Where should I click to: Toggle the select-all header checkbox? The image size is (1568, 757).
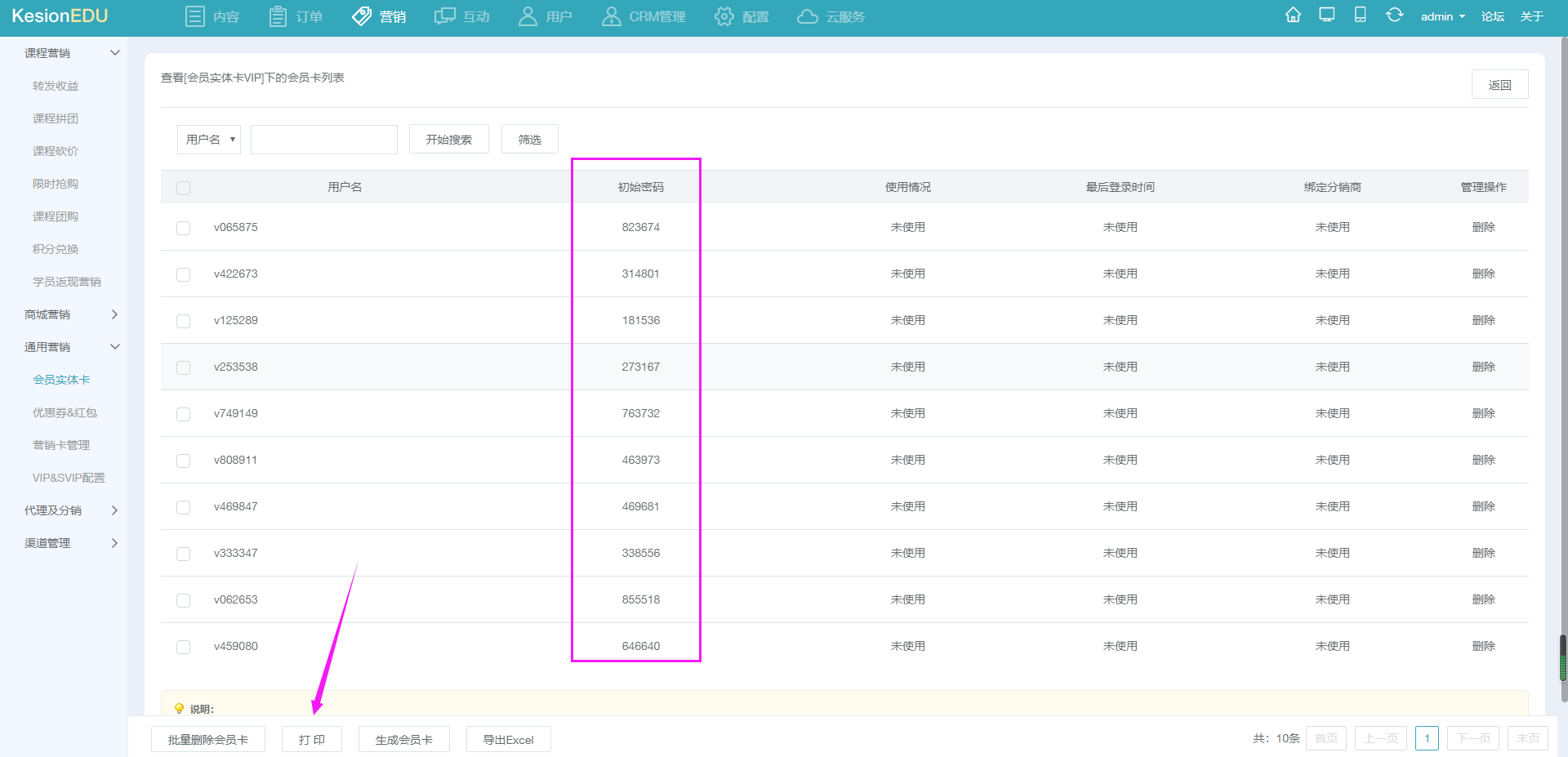(x=184, y=188)
